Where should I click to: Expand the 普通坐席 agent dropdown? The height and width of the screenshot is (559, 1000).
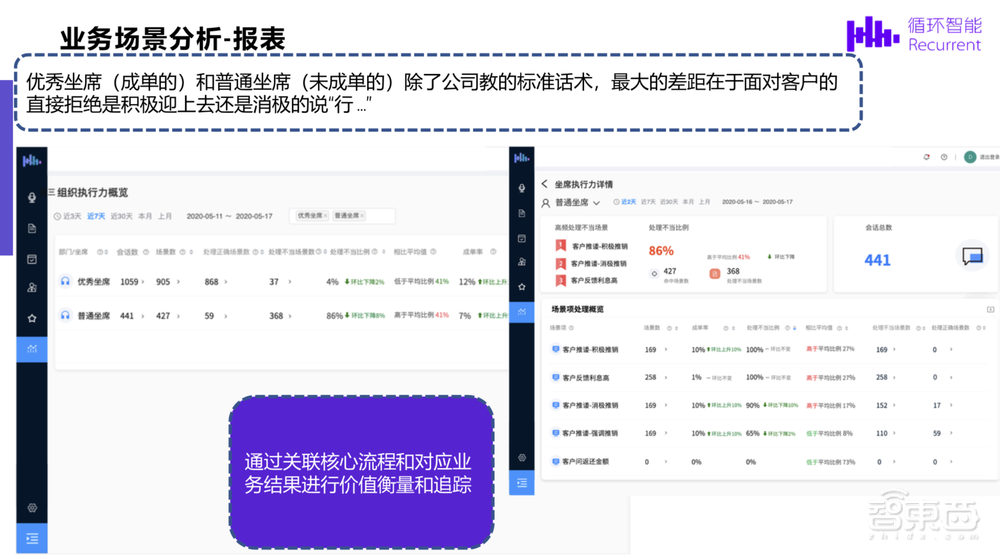point(596,203)
